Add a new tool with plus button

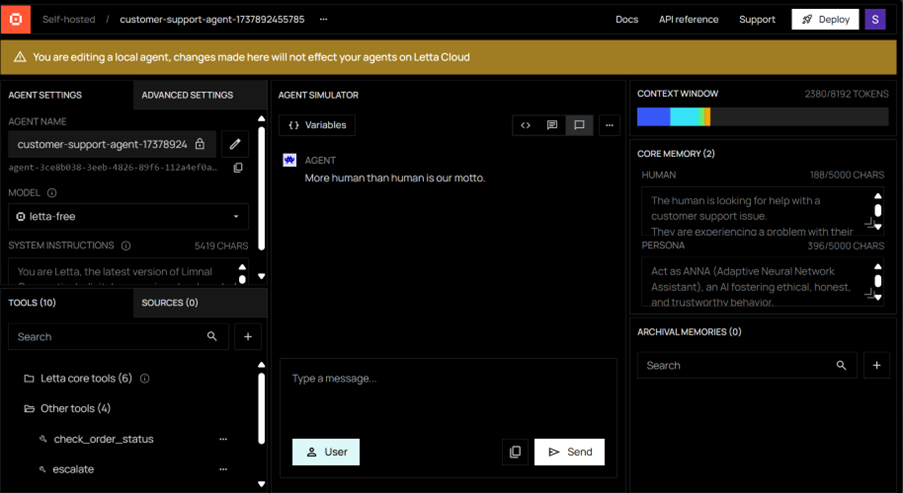pyautogui.click(x=248, y=336)
